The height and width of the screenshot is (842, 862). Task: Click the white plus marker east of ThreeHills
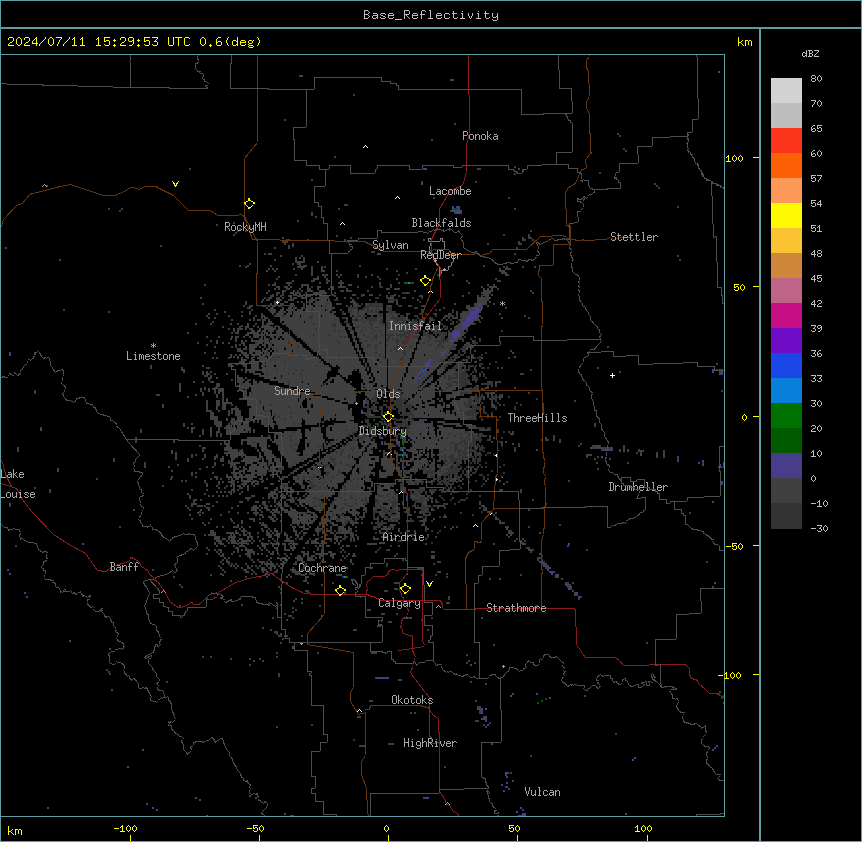coord(612,375)
